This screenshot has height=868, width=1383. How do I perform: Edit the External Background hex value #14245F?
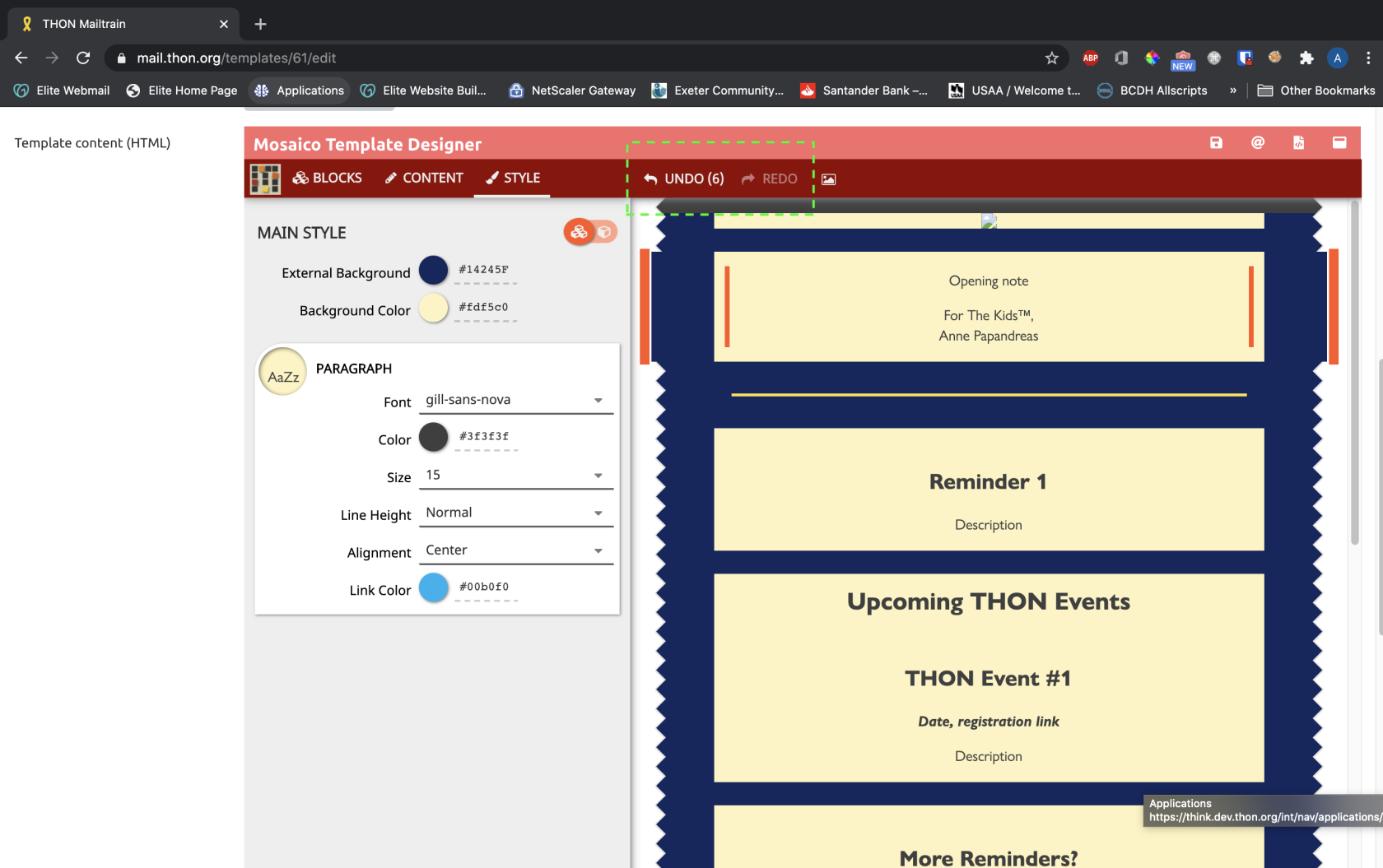click(x=485, y=270)
